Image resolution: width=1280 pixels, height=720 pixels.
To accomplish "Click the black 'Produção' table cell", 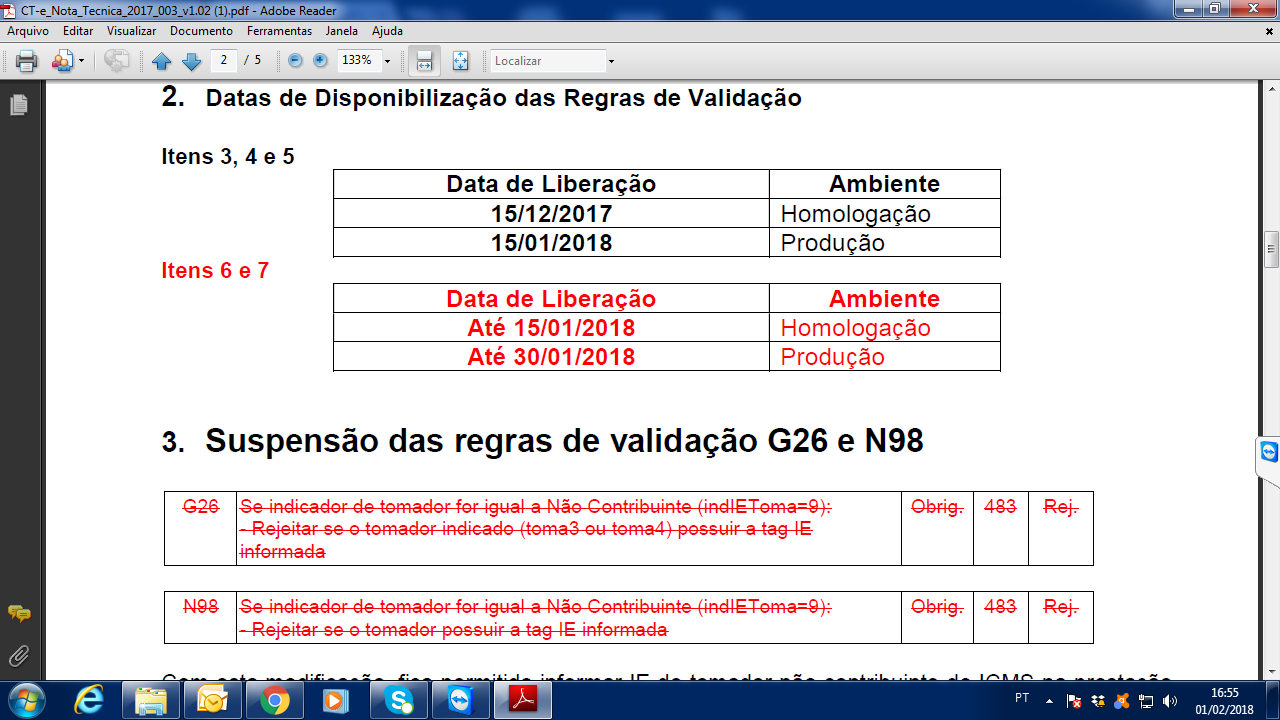I will 885,243.
